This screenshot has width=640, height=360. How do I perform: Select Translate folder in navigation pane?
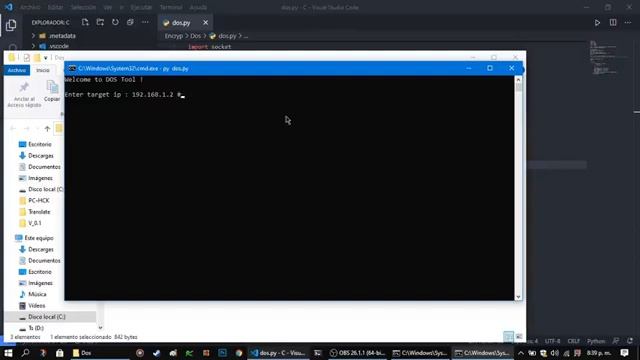click(x=39, y=212)
